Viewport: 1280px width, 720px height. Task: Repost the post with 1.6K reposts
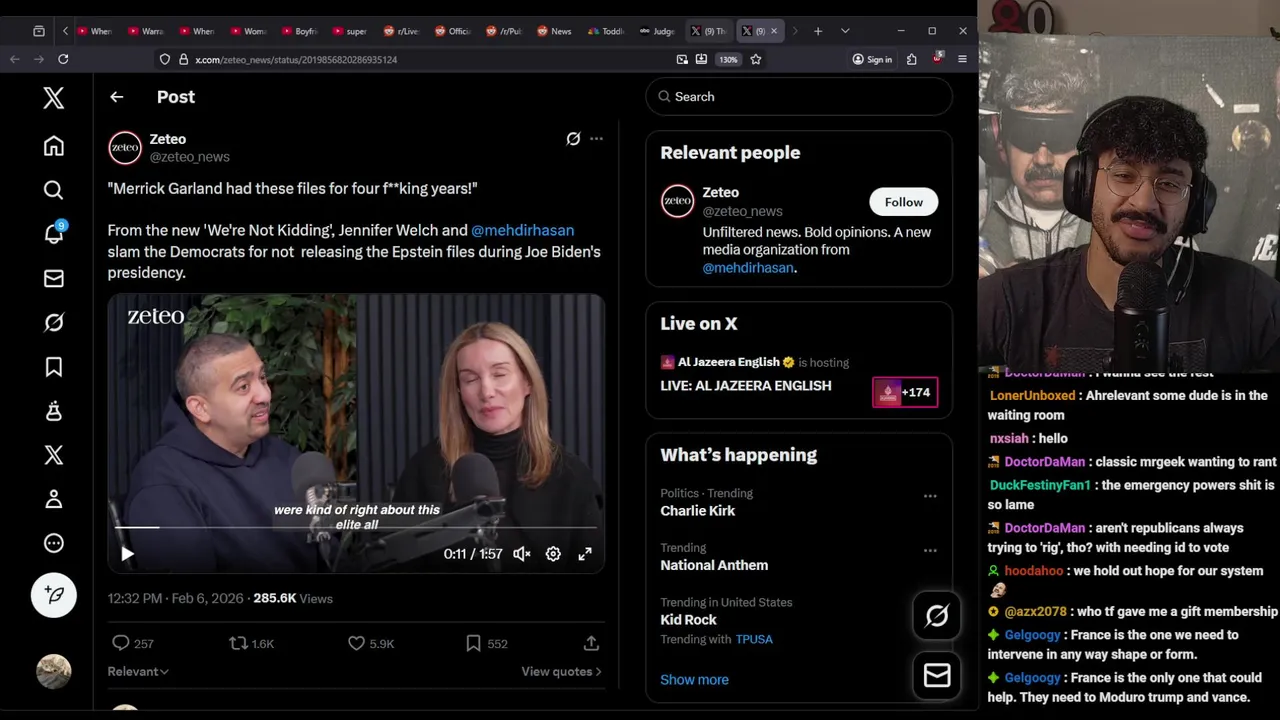(251, 644)
